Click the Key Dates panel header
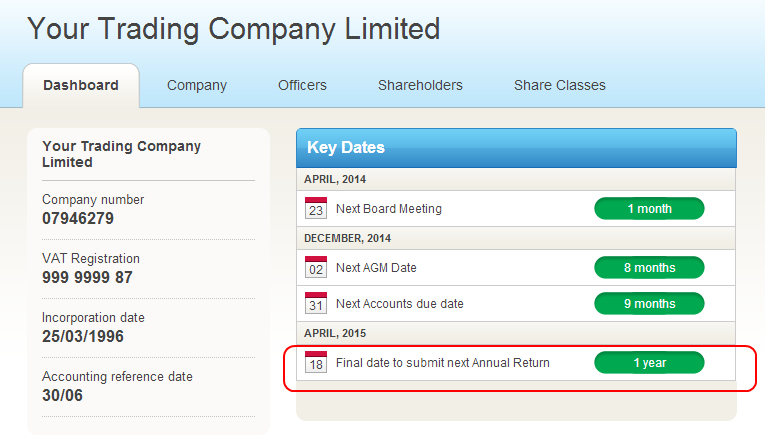Image resolution: width=765 pixels, height=438 pixels. tap(516, 147)
